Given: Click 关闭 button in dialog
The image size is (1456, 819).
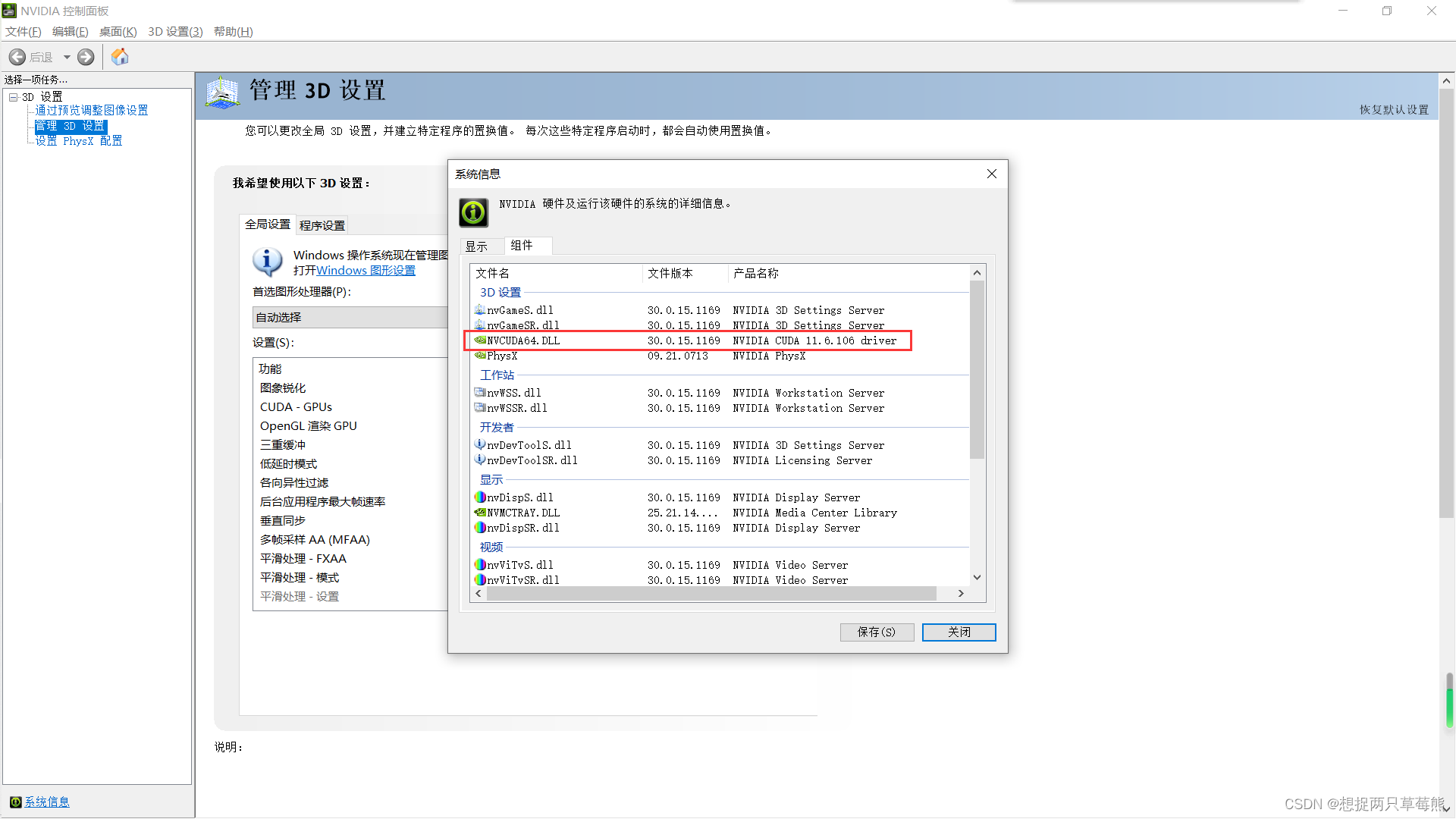Looking at the screenshot, I should [x=959, y=632].
